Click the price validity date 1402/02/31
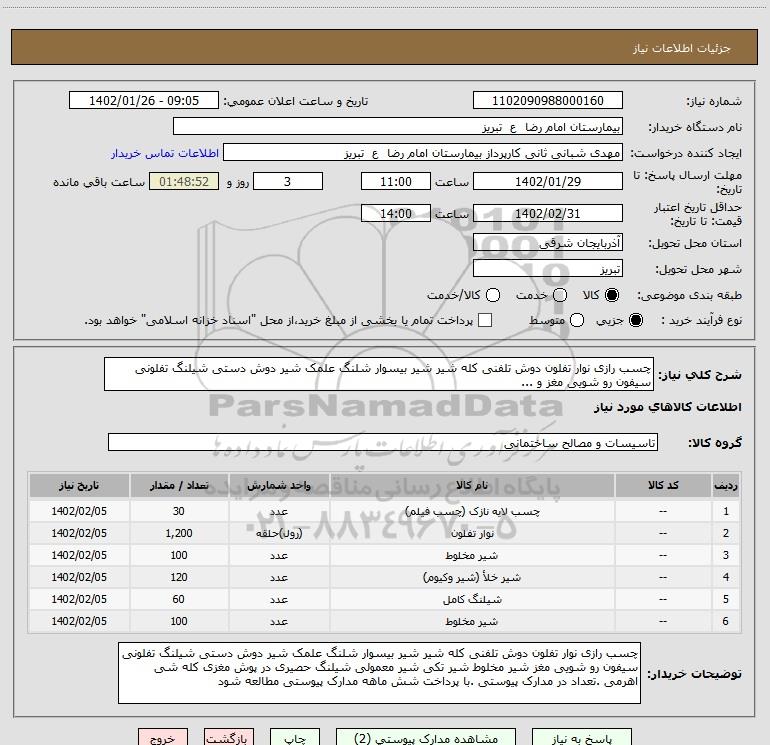 tap(548, 213)
